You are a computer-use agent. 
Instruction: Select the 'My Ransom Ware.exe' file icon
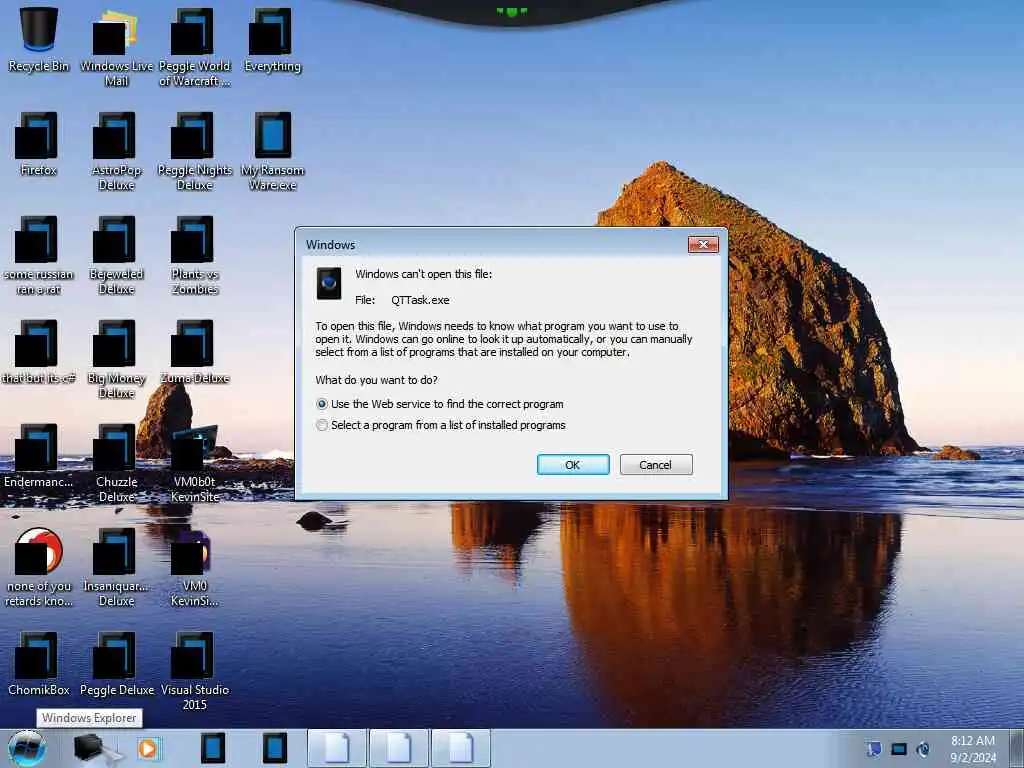(x=272, y=152)
